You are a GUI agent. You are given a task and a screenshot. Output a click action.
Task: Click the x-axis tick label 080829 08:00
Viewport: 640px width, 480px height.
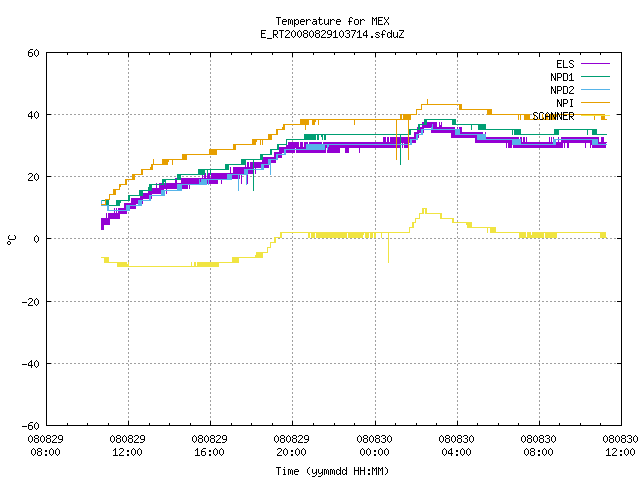[x=46, y=446]
